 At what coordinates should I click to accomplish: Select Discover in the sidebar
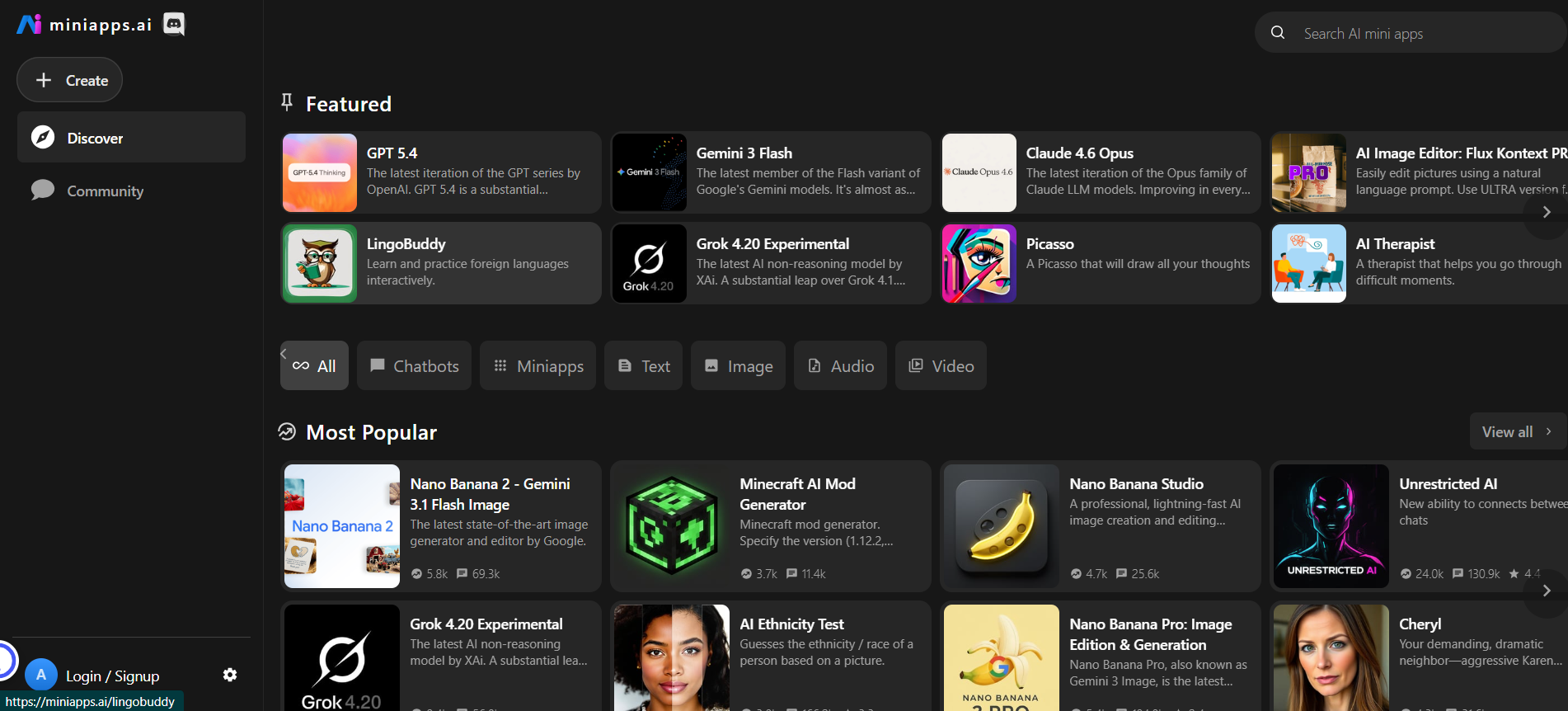tap(131, 138)
